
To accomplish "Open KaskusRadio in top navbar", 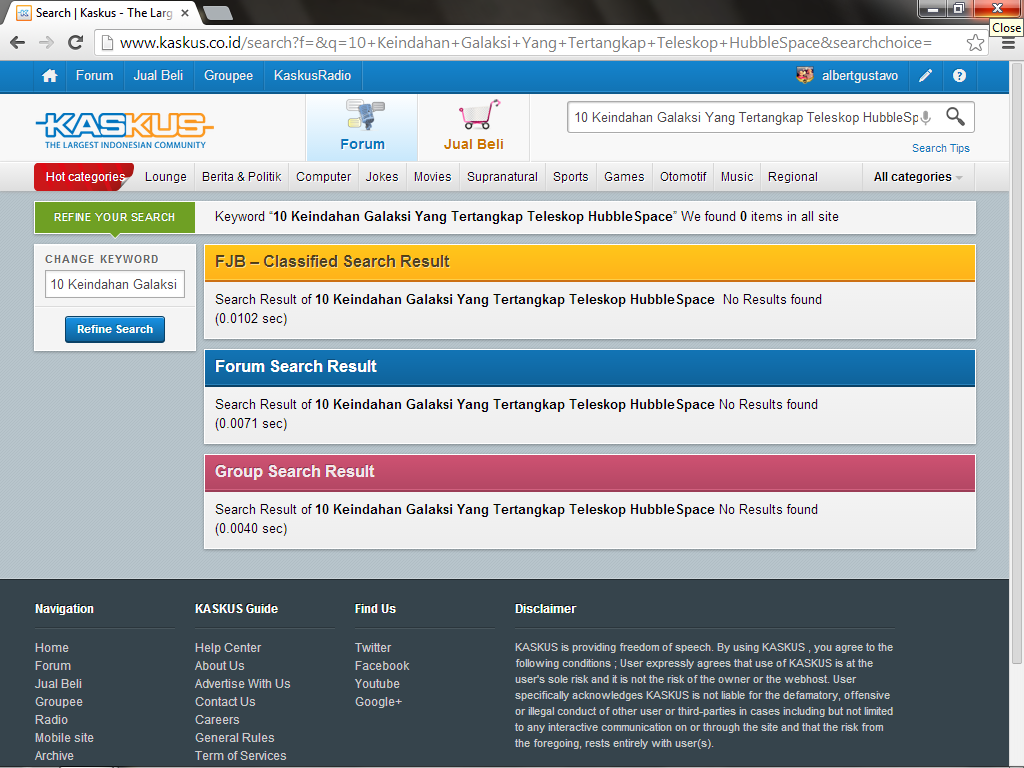I will point(312,76).
